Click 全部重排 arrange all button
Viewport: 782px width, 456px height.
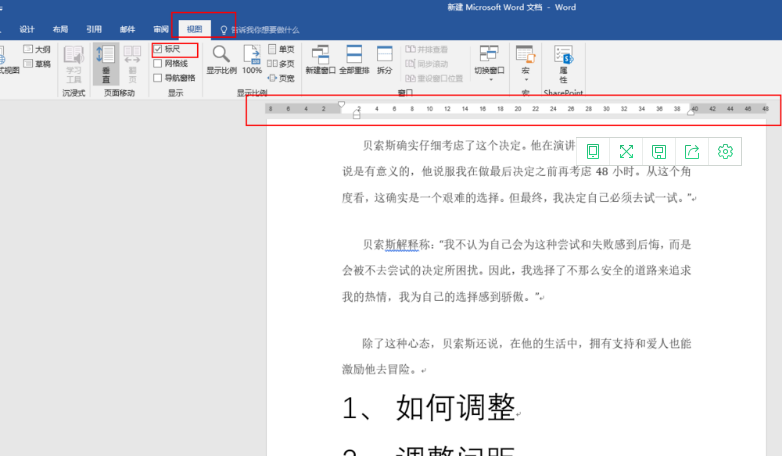click(x=354, y=60)
